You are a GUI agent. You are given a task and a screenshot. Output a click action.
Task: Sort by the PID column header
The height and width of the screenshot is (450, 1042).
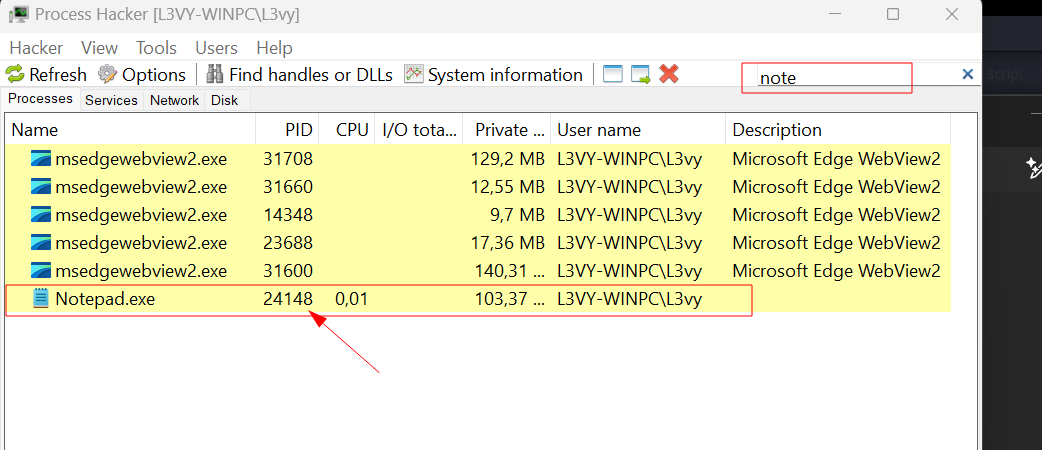(287, 130)
